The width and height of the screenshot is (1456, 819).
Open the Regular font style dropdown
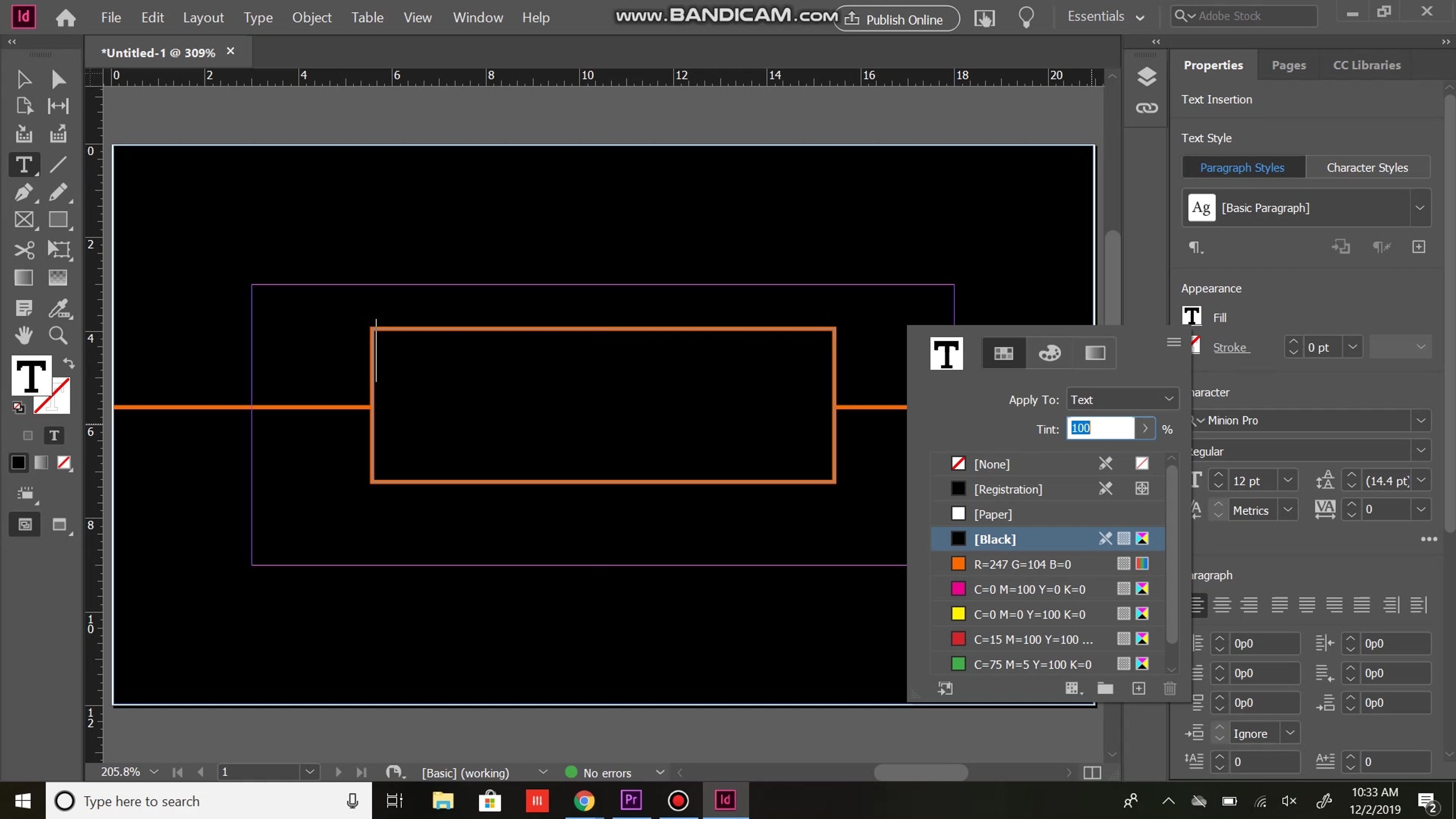point(1420,451)
